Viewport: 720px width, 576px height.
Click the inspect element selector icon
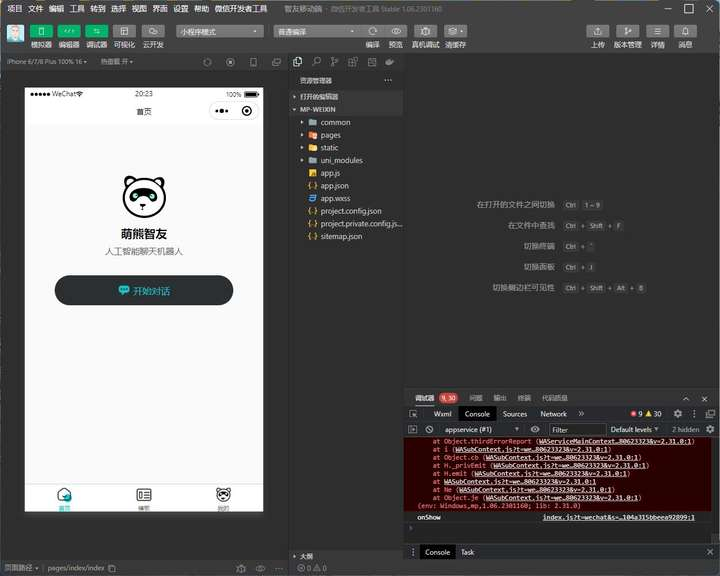(414, 414)
